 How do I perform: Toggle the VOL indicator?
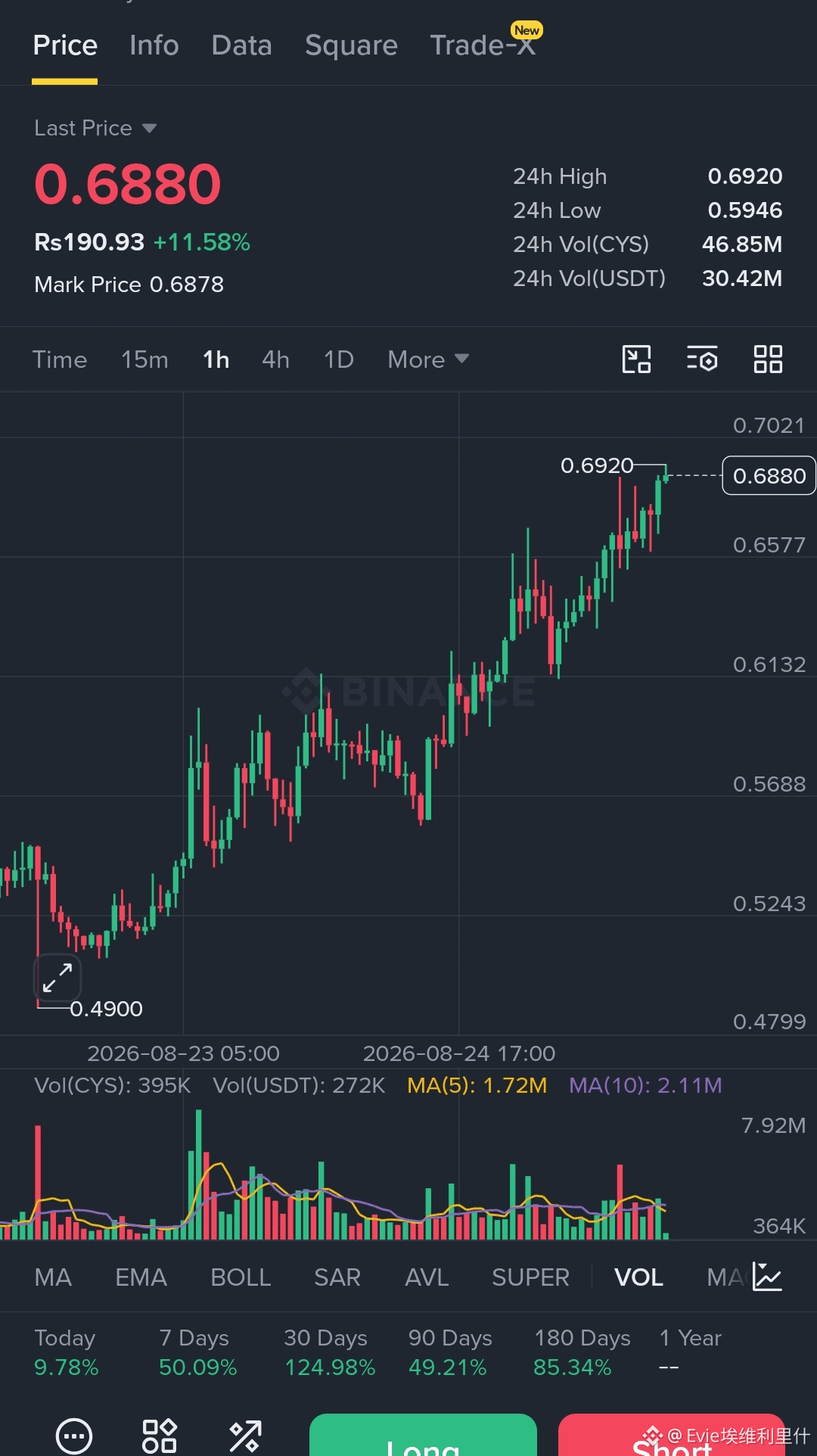[x=638, y=1277]
